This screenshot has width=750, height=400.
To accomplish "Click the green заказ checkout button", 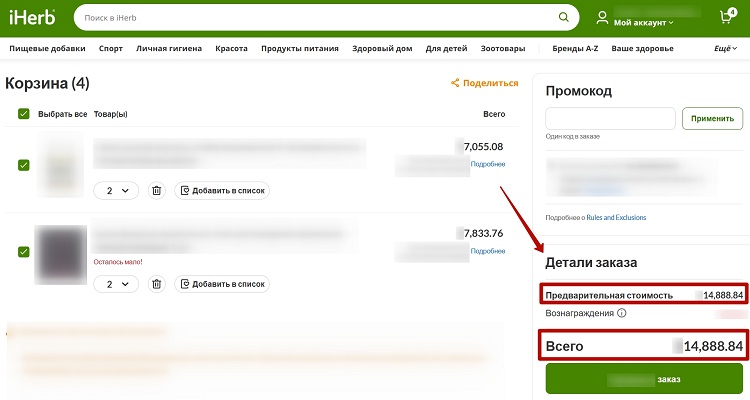I will point(644,379).
